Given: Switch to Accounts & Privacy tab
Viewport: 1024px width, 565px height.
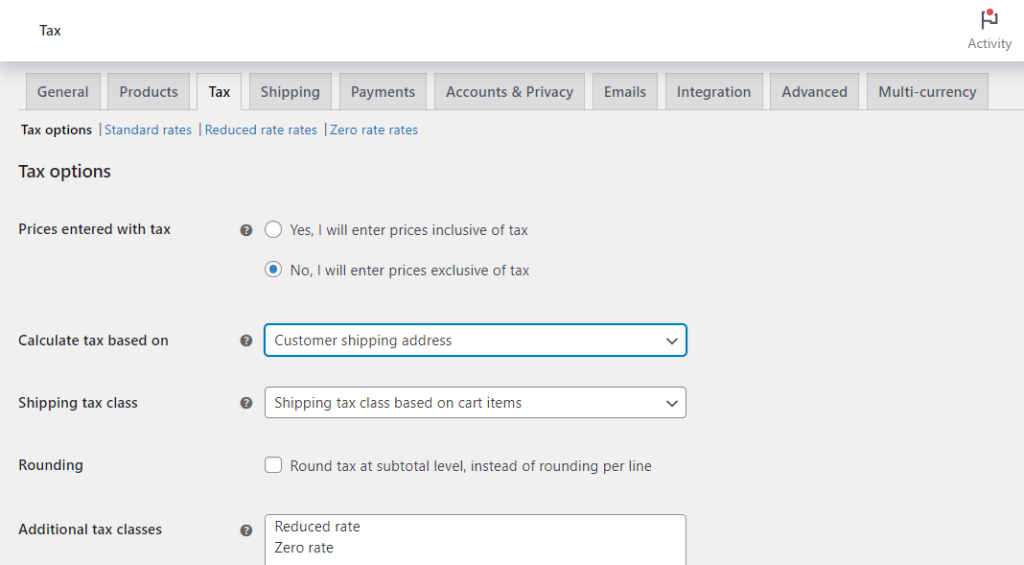Looking at the screenshot, I should 509,92.
